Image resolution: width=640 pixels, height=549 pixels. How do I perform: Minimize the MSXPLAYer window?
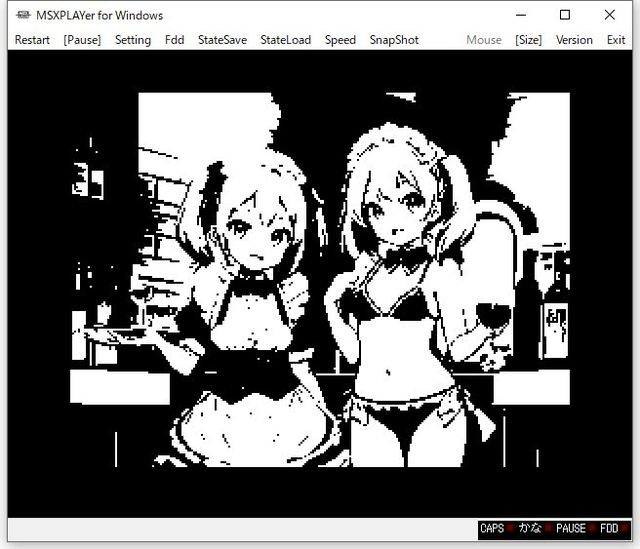pyautogui.click(x=521, y=15)
